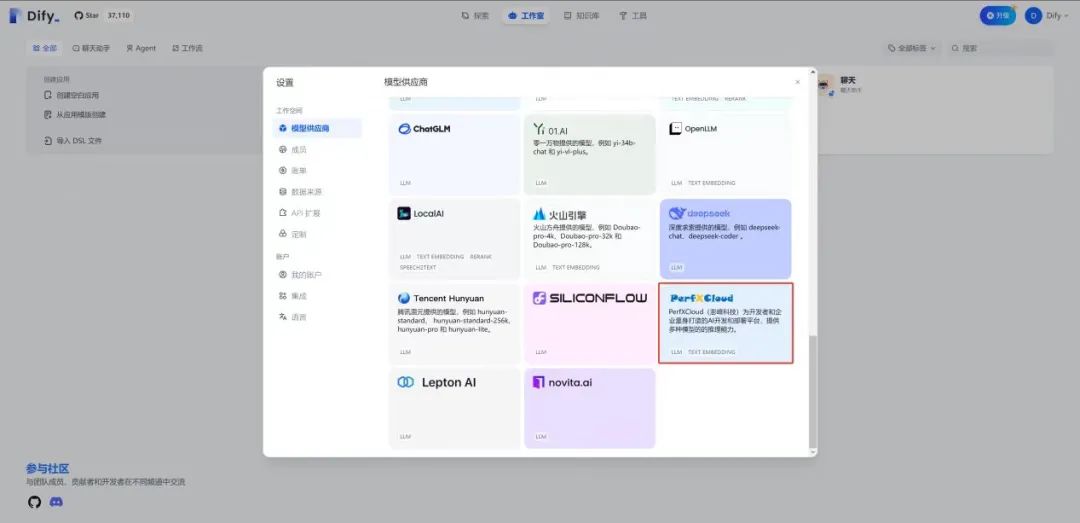The image size is (1080, 523).
Task: Filter apps by 工作流
Action: (187, 48)
